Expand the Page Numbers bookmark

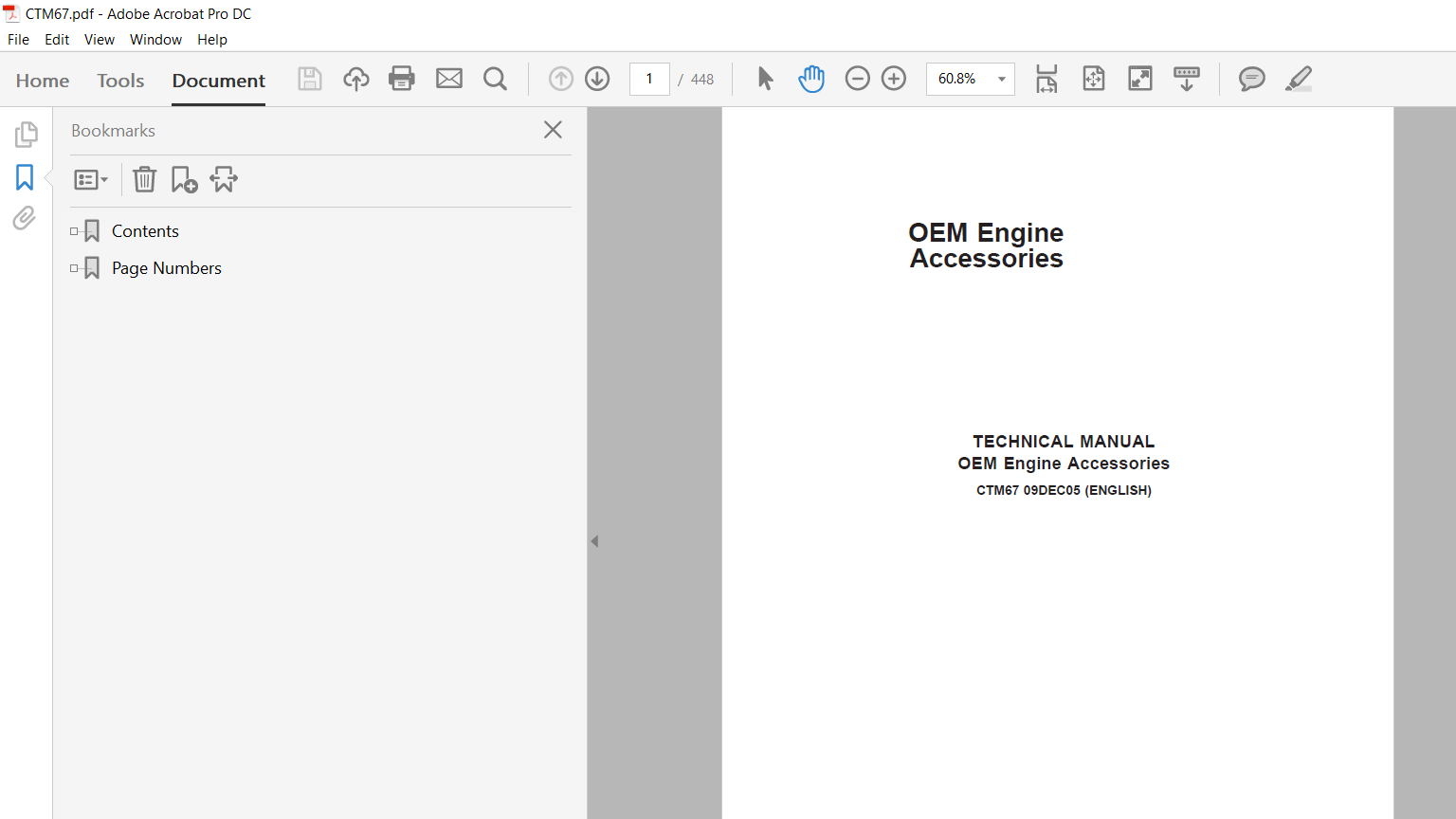tap(74, 268)
